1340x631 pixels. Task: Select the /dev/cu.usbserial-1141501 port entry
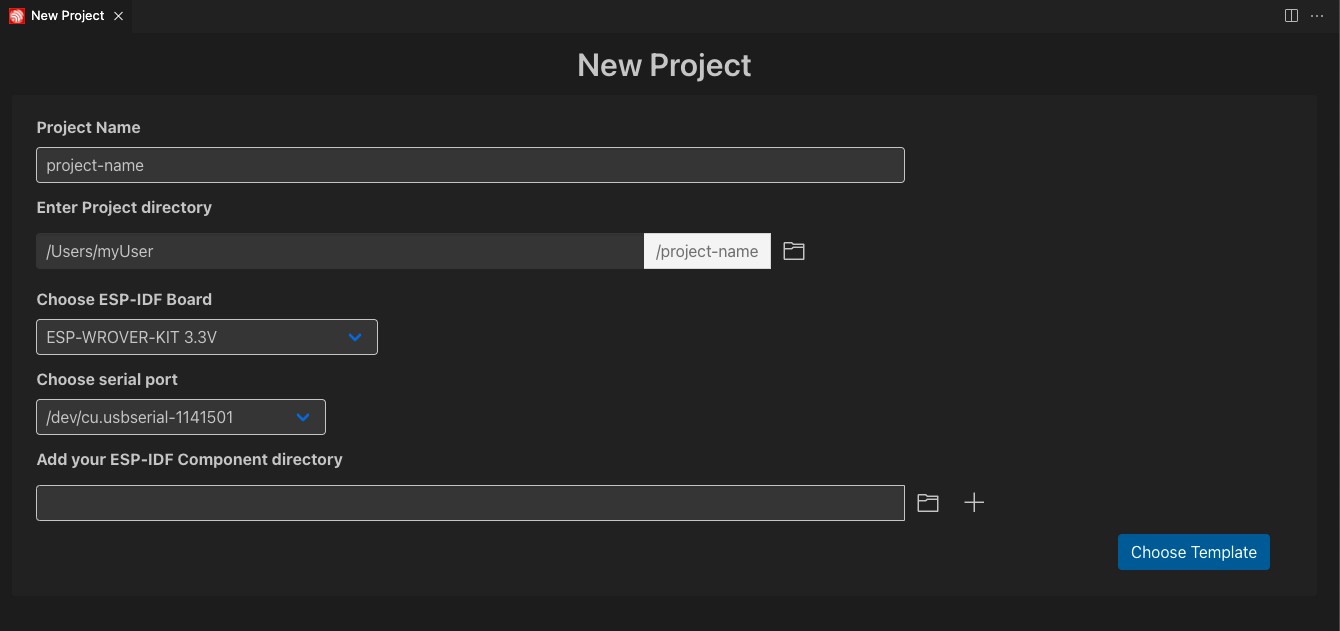(140, 417)
